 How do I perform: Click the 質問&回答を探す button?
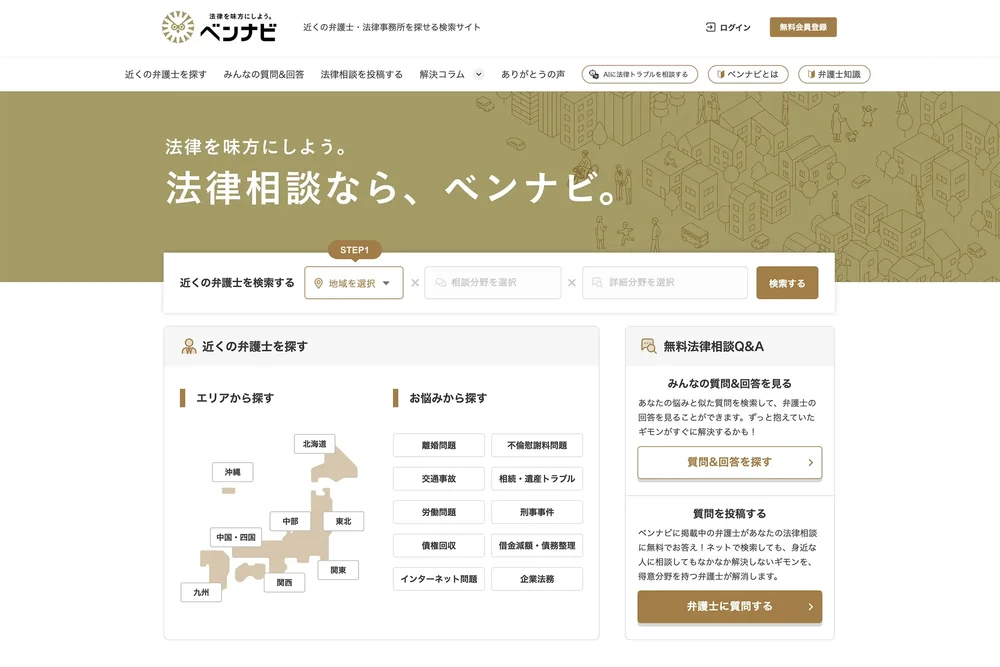730,462
